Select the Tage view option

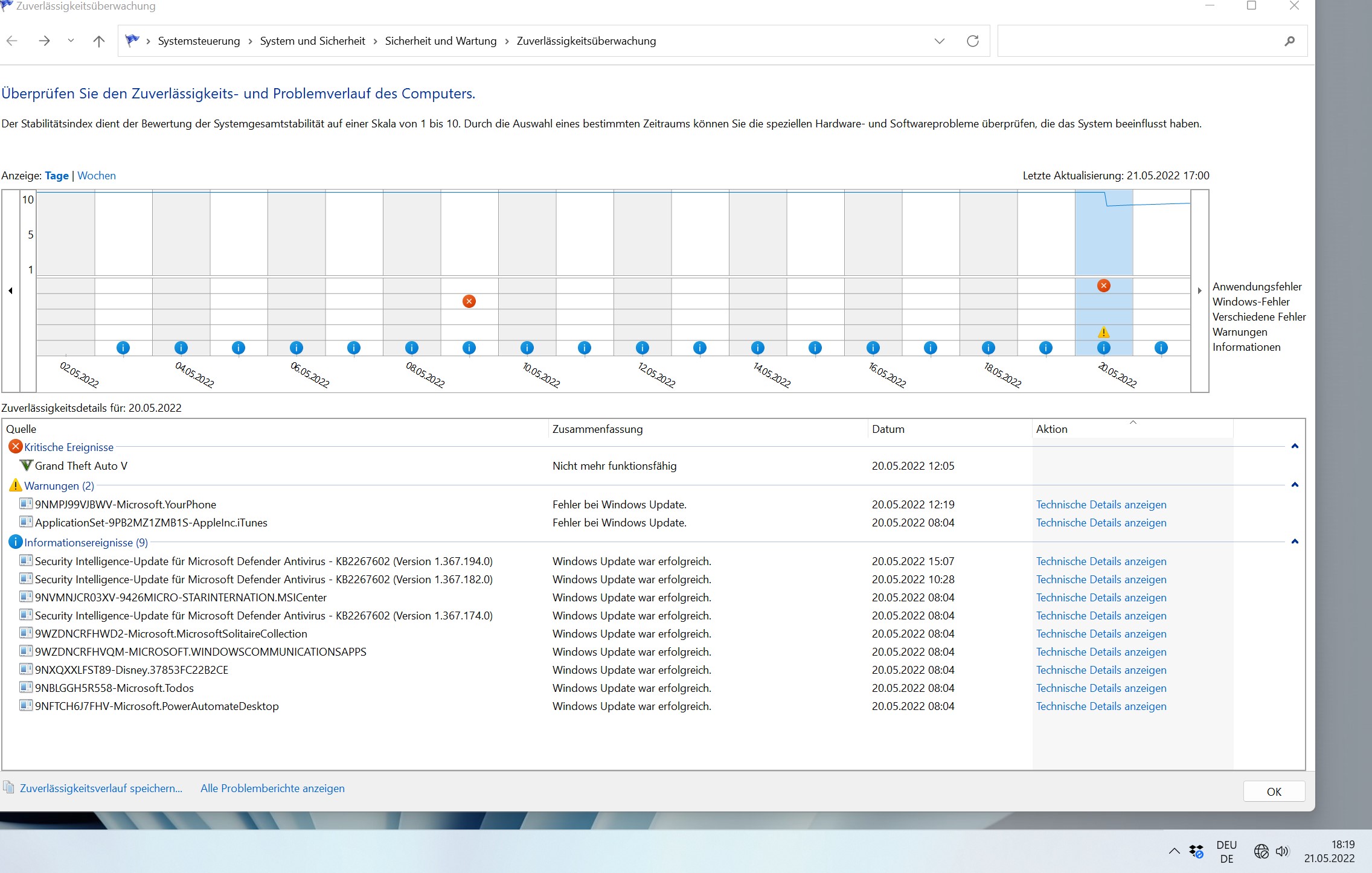[x=57, y=176]
